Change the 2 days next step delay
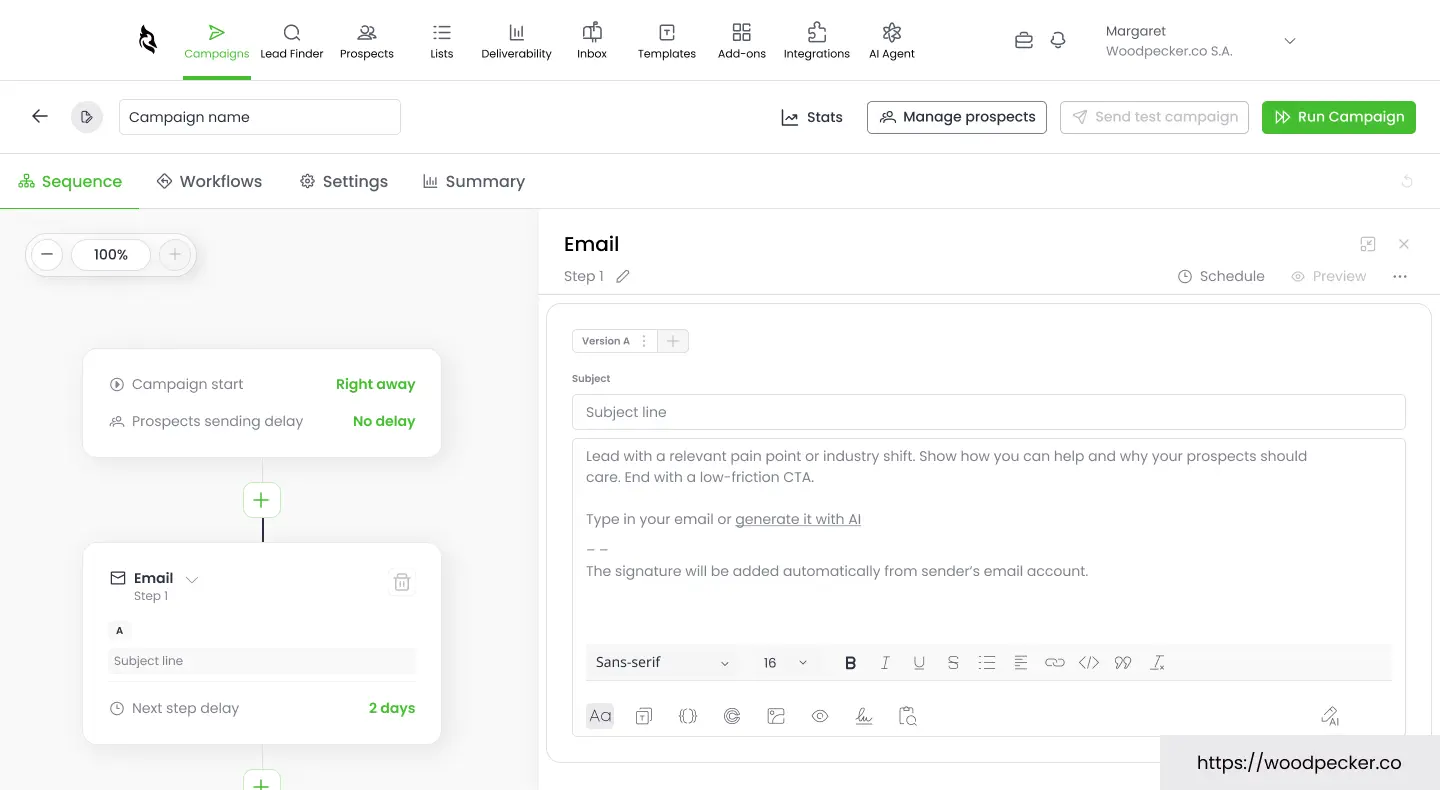The image size is (1440, 790). 392,708
